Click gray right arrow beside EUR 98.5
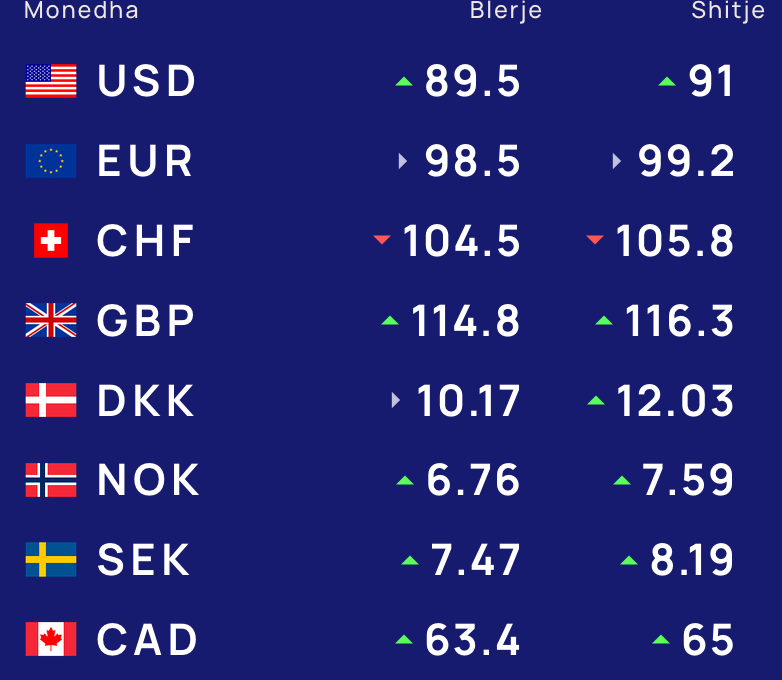The image size is (782, 680). (x=403, y=161)
